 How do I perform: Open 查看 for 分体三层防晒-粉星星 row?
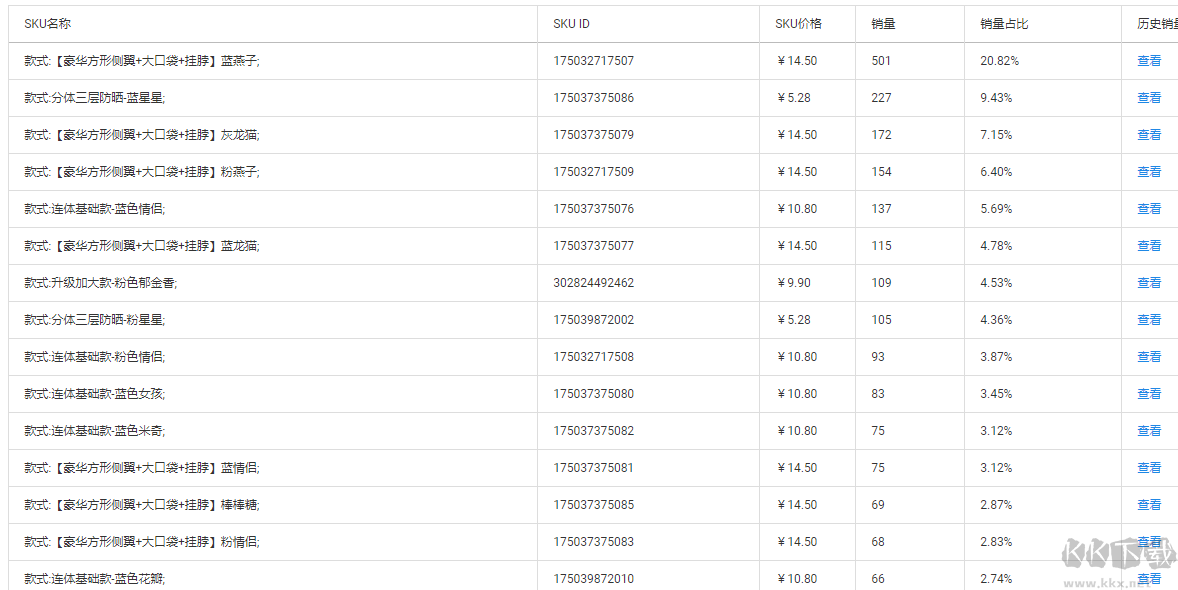[1149, 320]
